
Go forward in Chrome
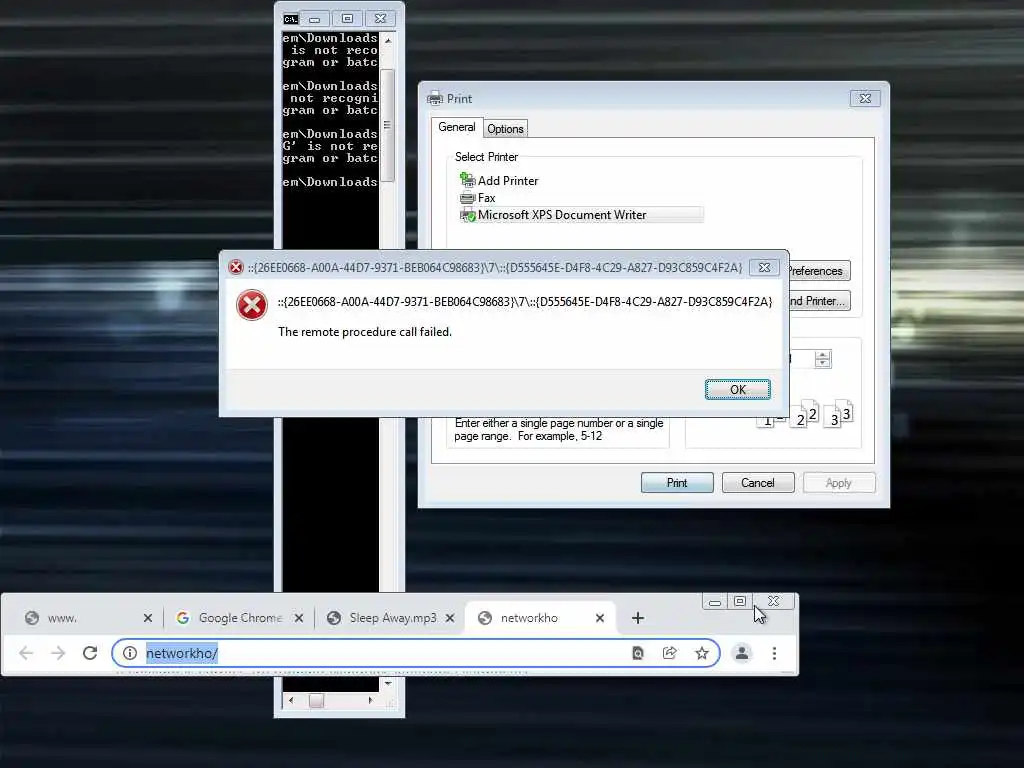coord(58,653)
